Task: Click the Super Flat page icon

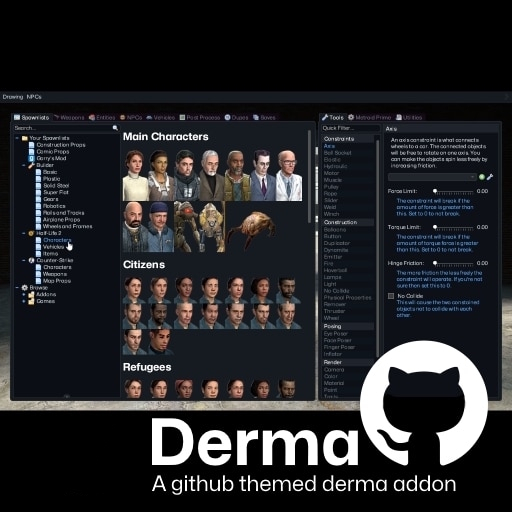Action: [x=39, y=192]
